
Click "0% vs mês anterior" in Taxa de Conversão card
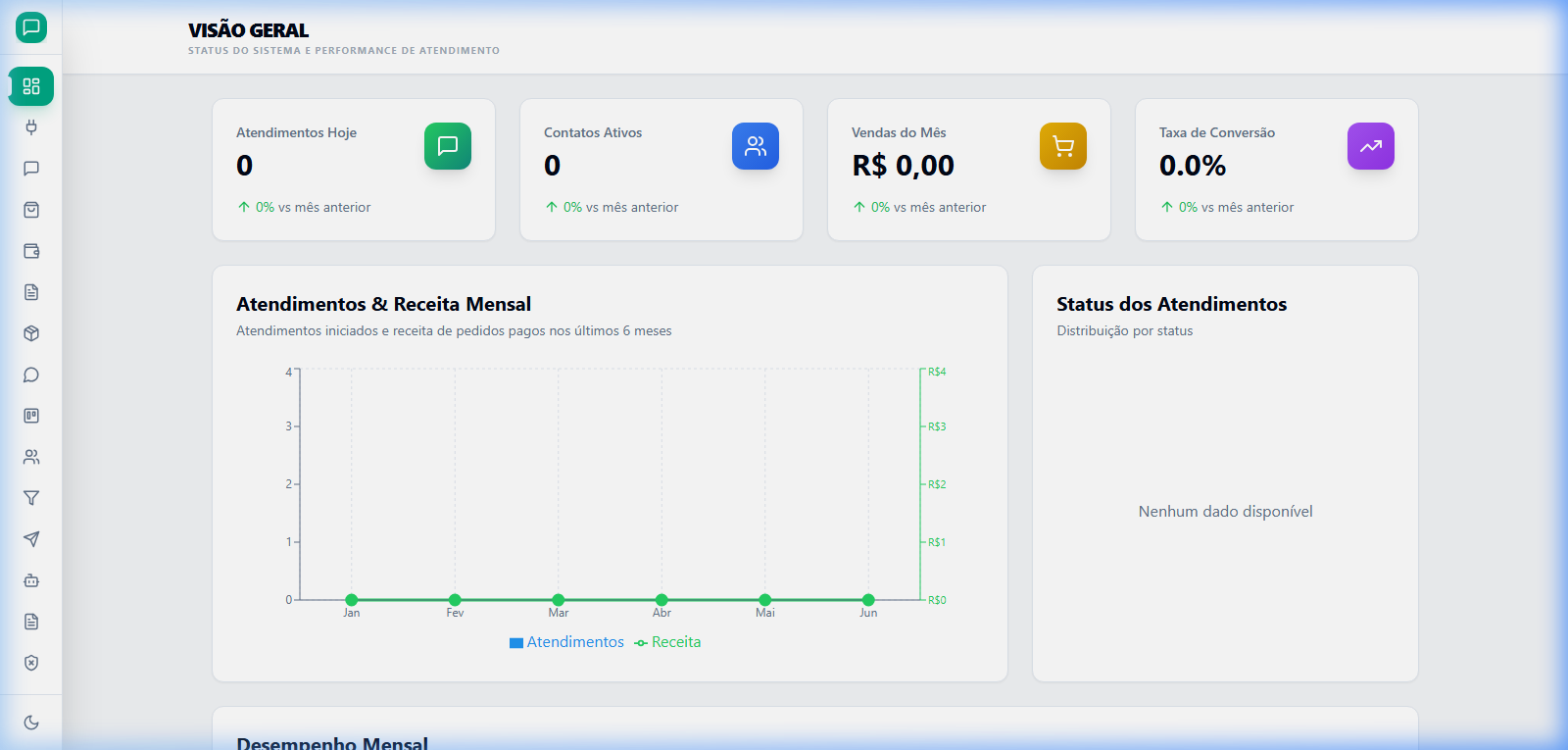click(x=1237, y=207)
